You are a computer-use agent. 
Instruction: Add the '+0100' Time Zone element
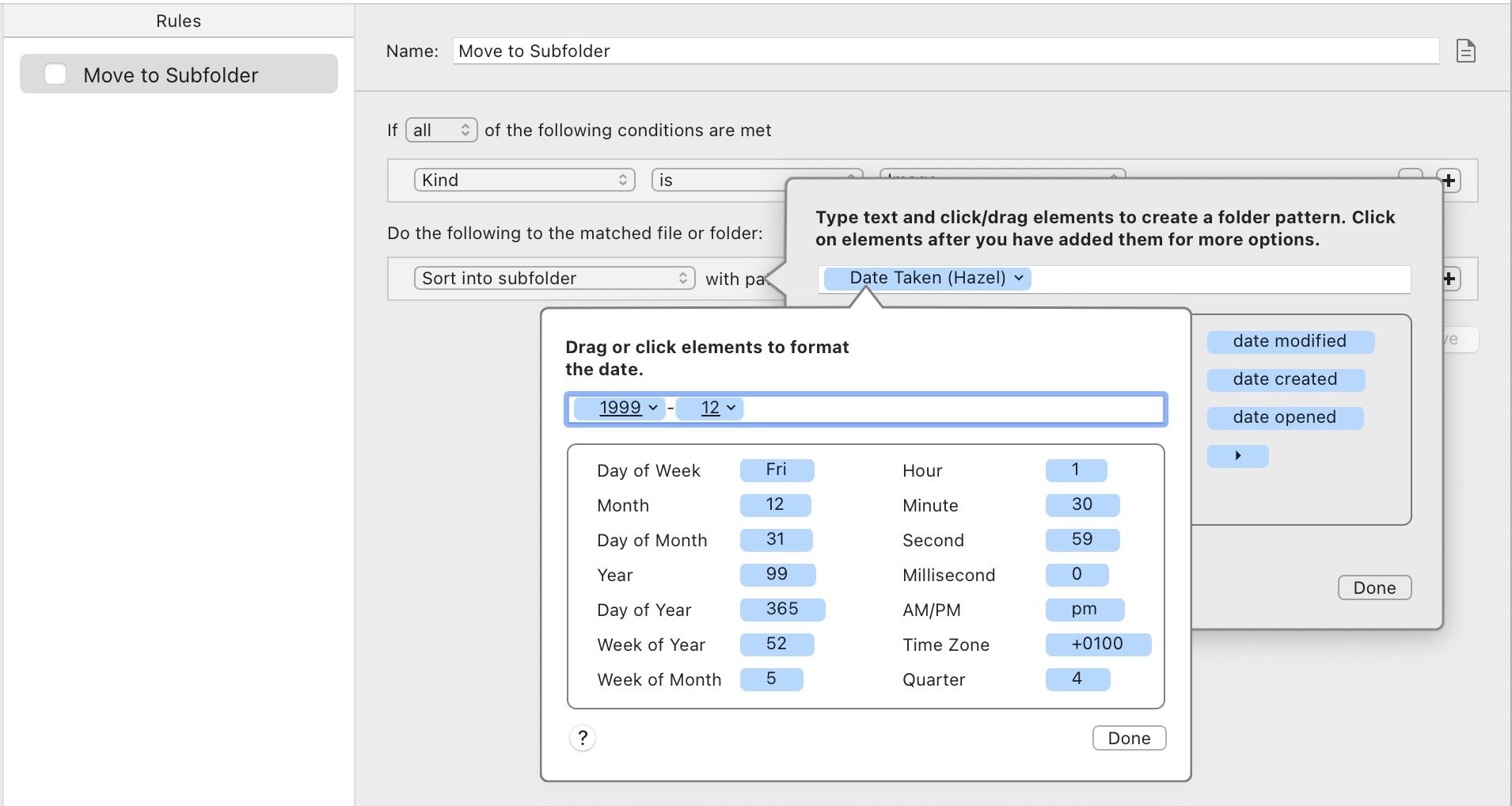(x=1097, y=644)
